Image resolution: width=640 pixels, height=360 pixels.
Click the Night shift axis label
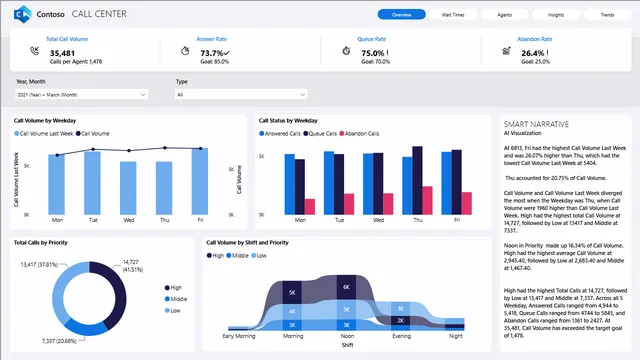point(456,336)
